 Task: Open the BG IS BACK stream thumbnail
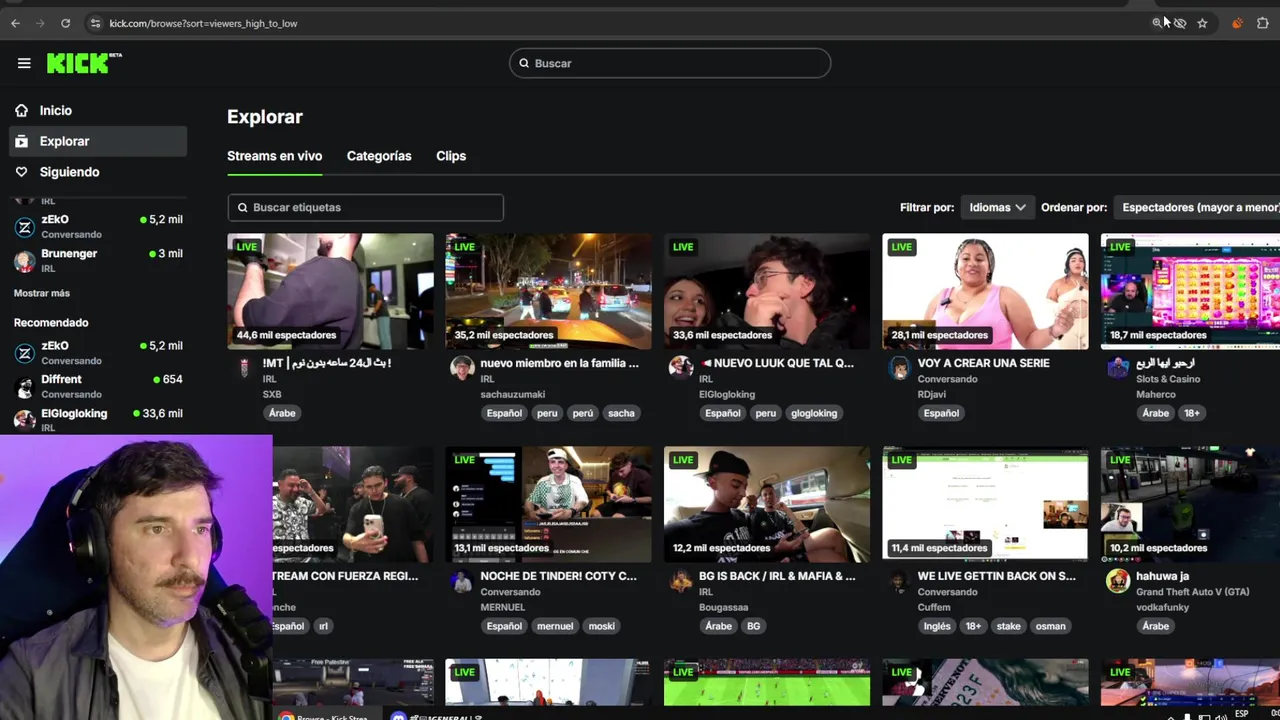pos(767,504)
